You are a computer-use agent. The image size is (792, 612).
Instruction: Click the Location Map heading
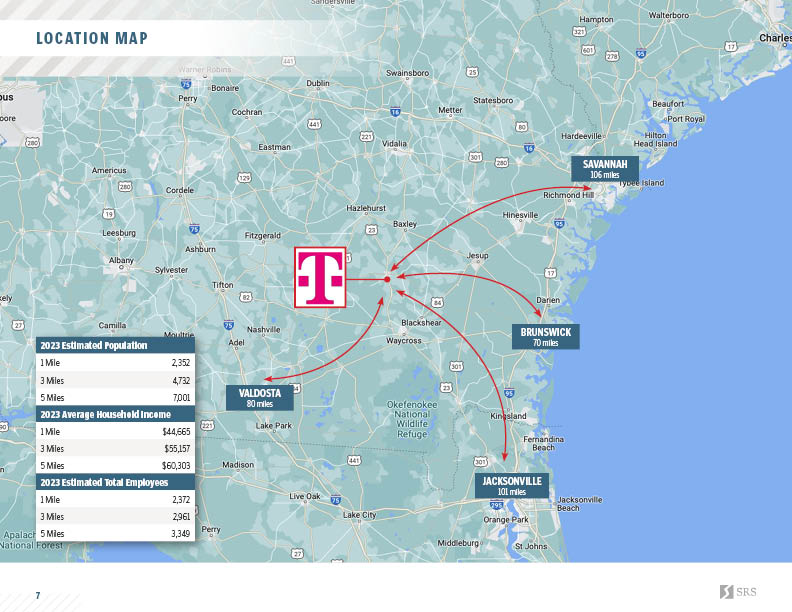tap(92, 38)
